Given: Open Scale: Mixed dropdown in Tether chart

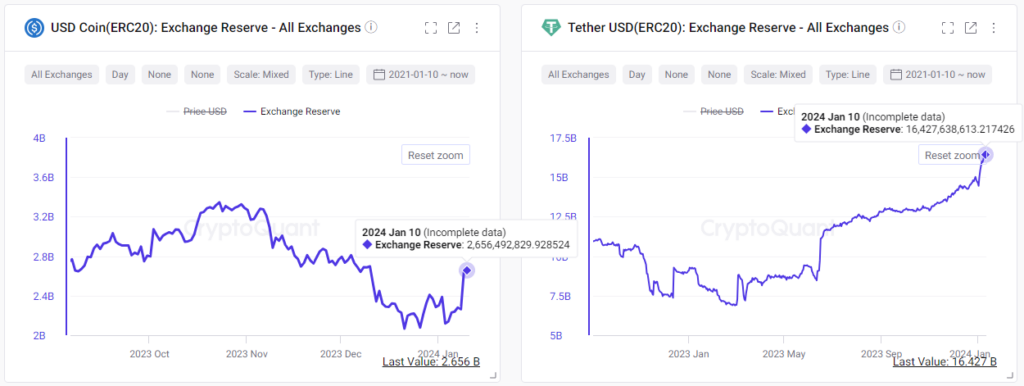Looking at the screenshot, I should (778, 74).
